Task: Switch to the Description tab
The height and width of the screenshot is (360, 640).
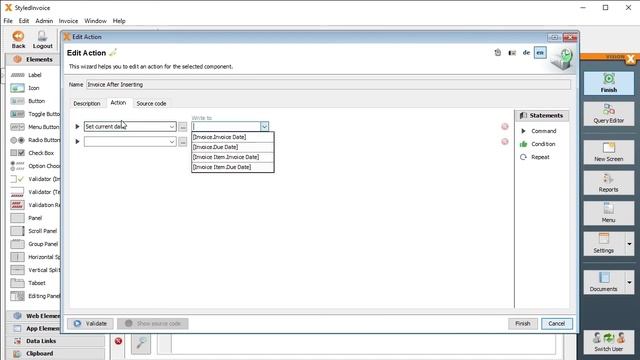Action: pyautogui.click(x=87, y=104)
